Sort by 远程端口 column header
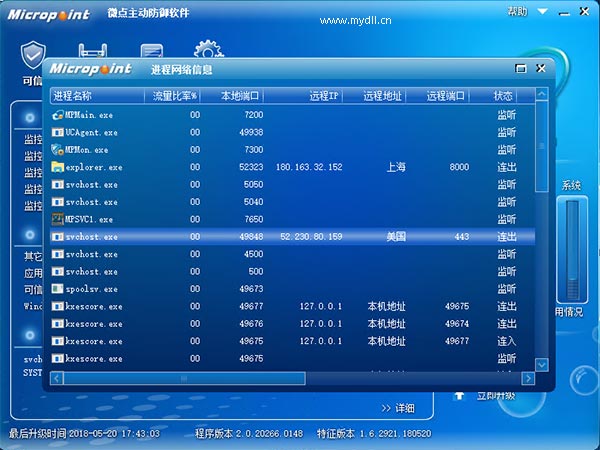Screen dimensions: 600x450 (x=438, y=96)
